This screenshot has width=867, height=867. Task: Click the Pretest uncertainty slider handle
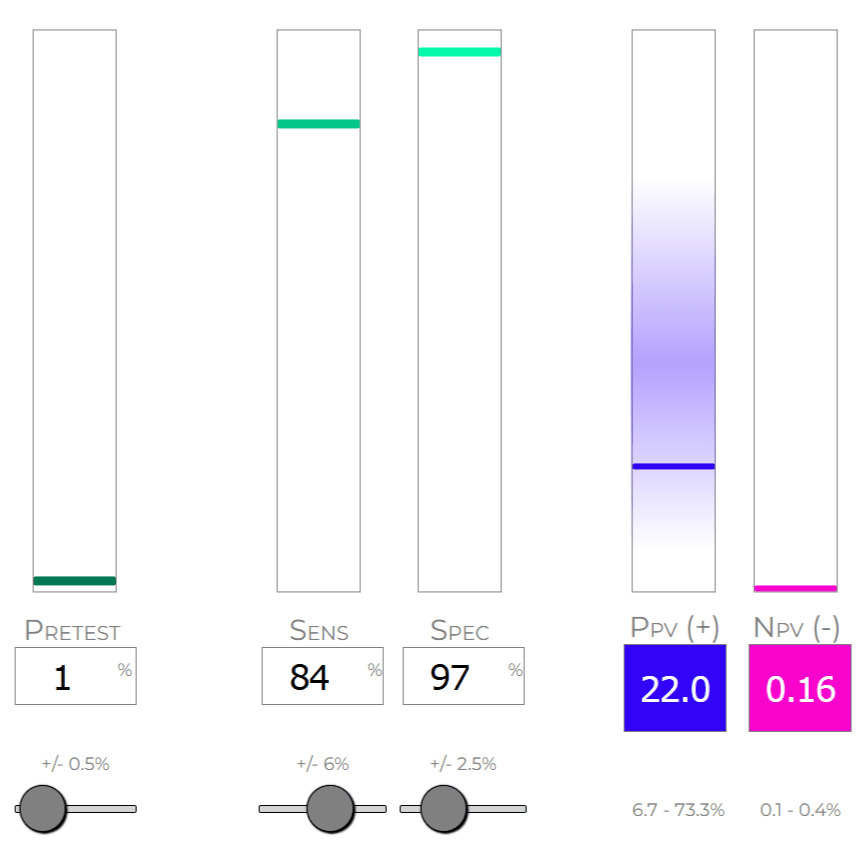click(x=42, y=808)
